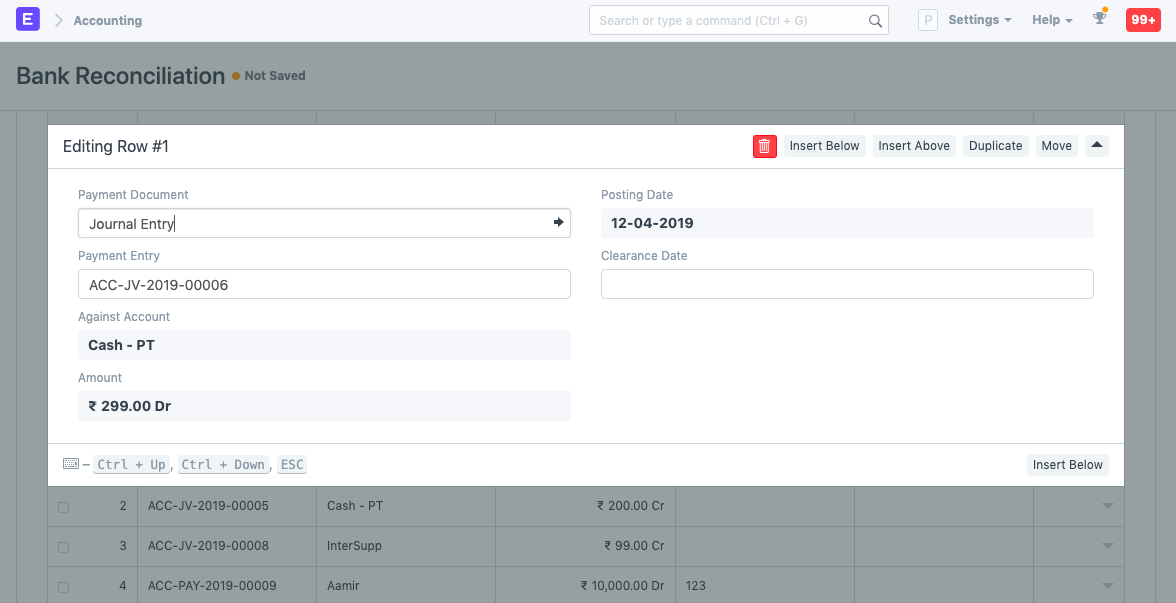Click the ERPNext logo icon
Screen dimensions: 1176x603
click(x=27, y=19)
